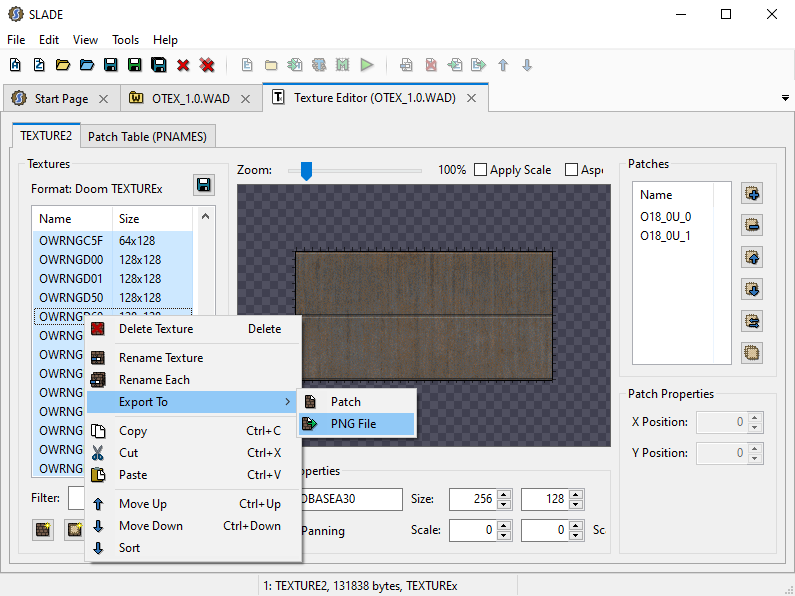Click the new texture icon below Filter

point(43,530)
